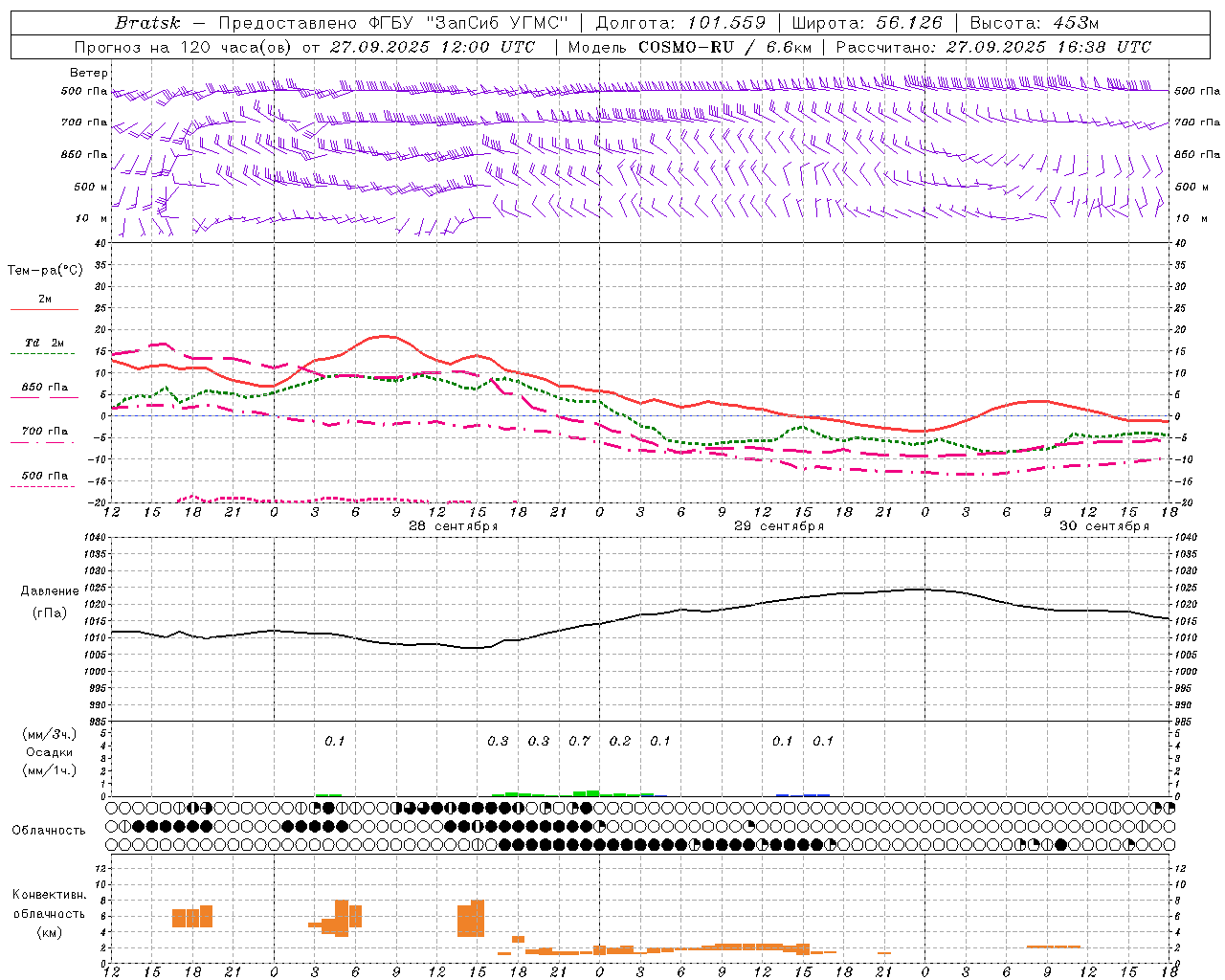Image resolution: width=1225 pixels, height=980 pixels.
Task: Click the Долгота: 101.559 value
Action: (x=680, y=23)
